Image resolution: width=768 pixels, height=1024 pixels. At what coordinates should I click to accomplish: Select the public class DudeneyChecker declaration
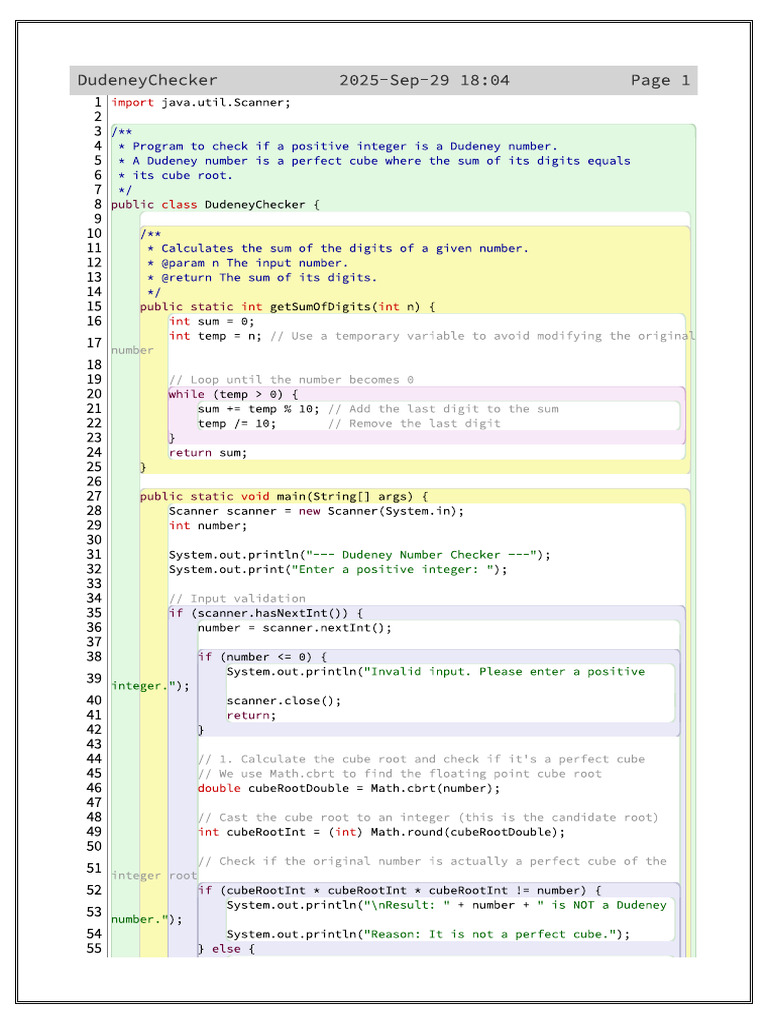click(x=215, y=204)
